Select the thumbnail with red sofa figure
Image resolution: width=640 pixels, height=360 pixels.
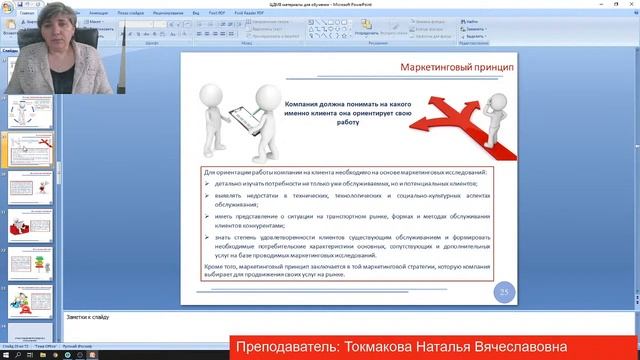(x=30, y=226)
